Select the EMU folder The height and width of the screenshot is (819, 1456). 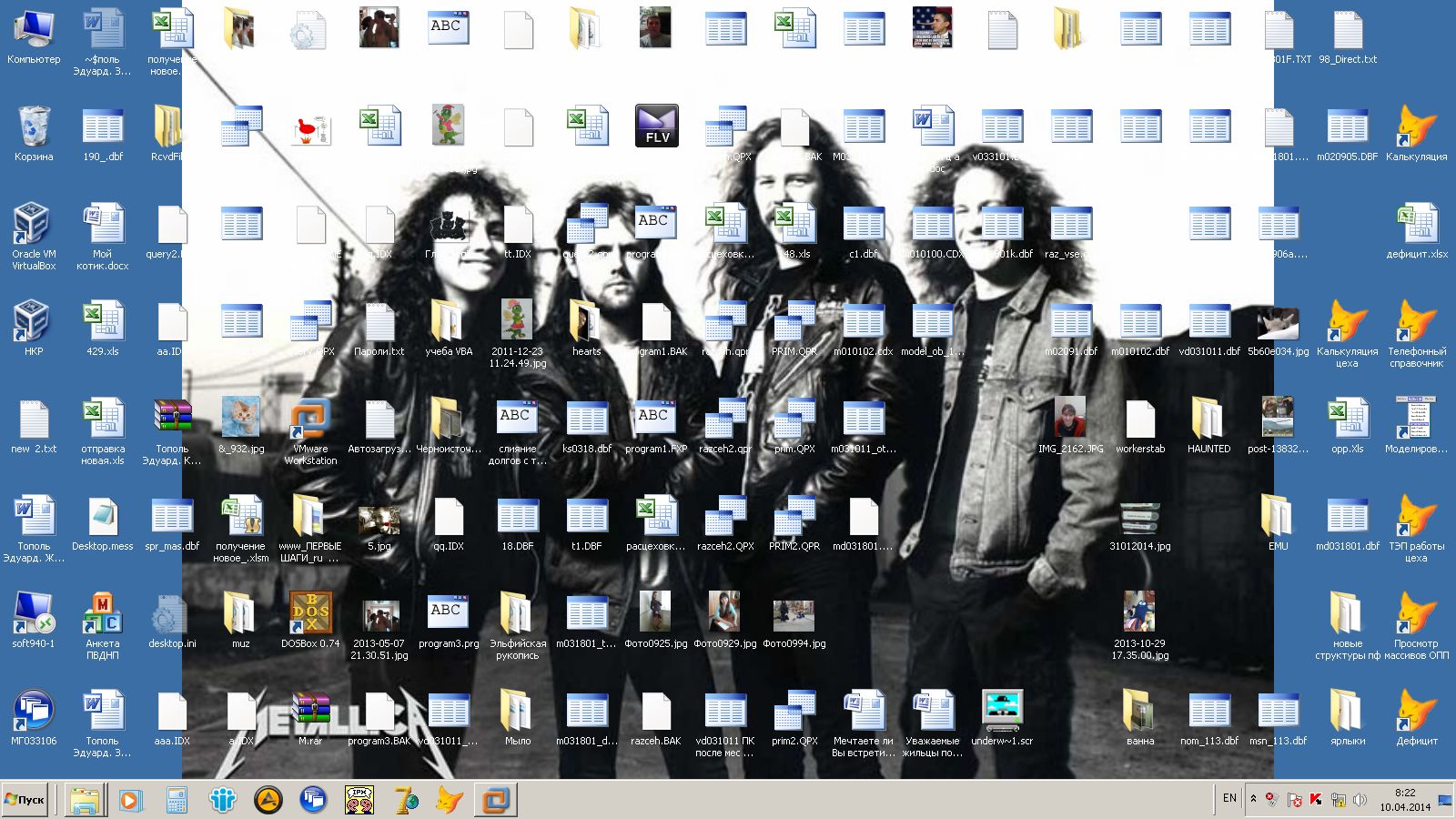tap(1279, 523)
